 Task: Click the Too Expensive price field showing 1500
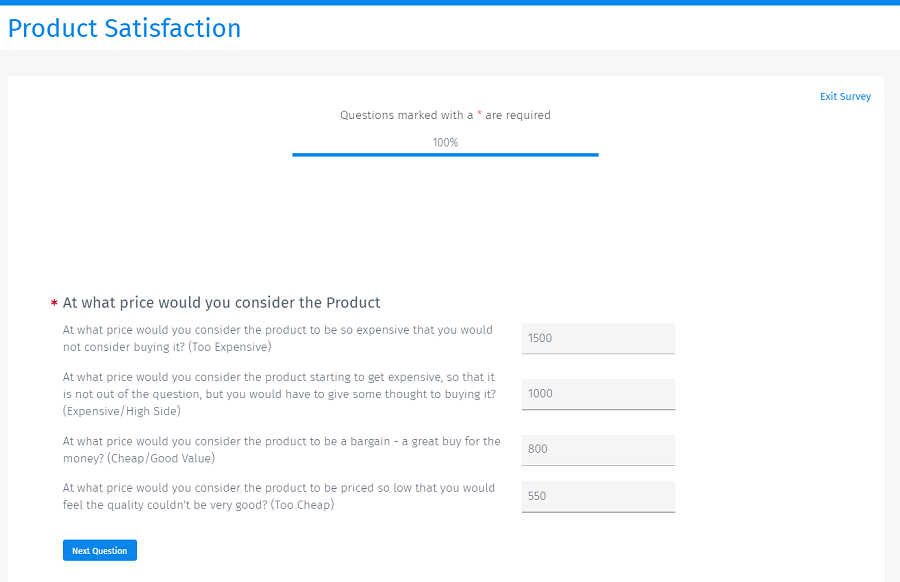coord(598,338)
